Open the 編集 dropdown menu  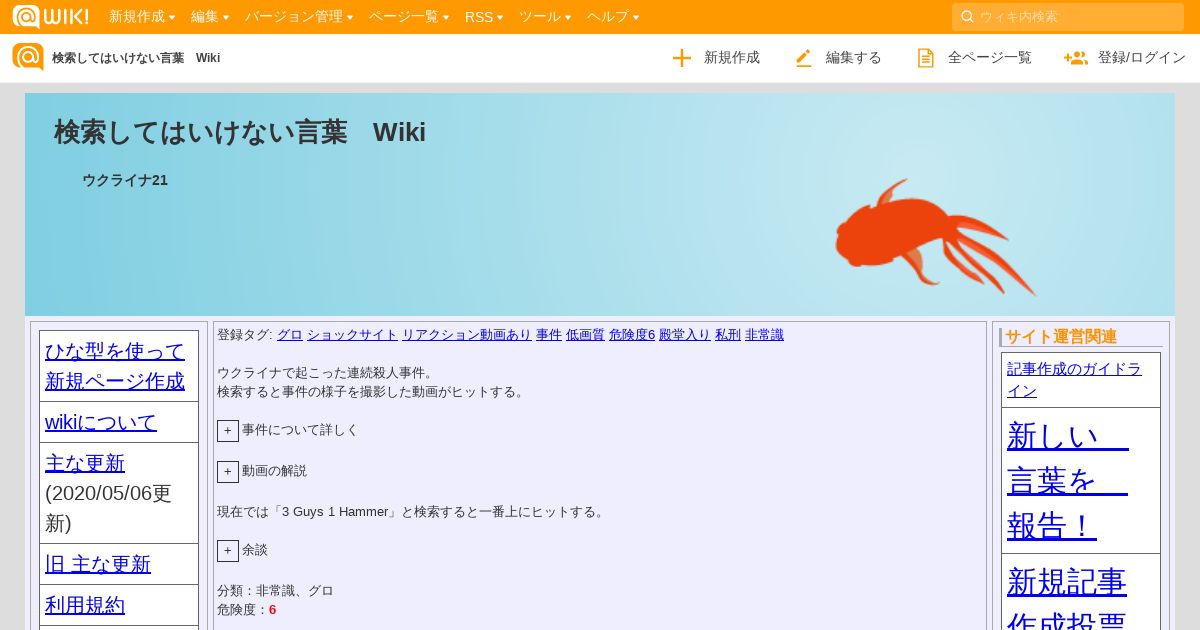tap(210, 17)
